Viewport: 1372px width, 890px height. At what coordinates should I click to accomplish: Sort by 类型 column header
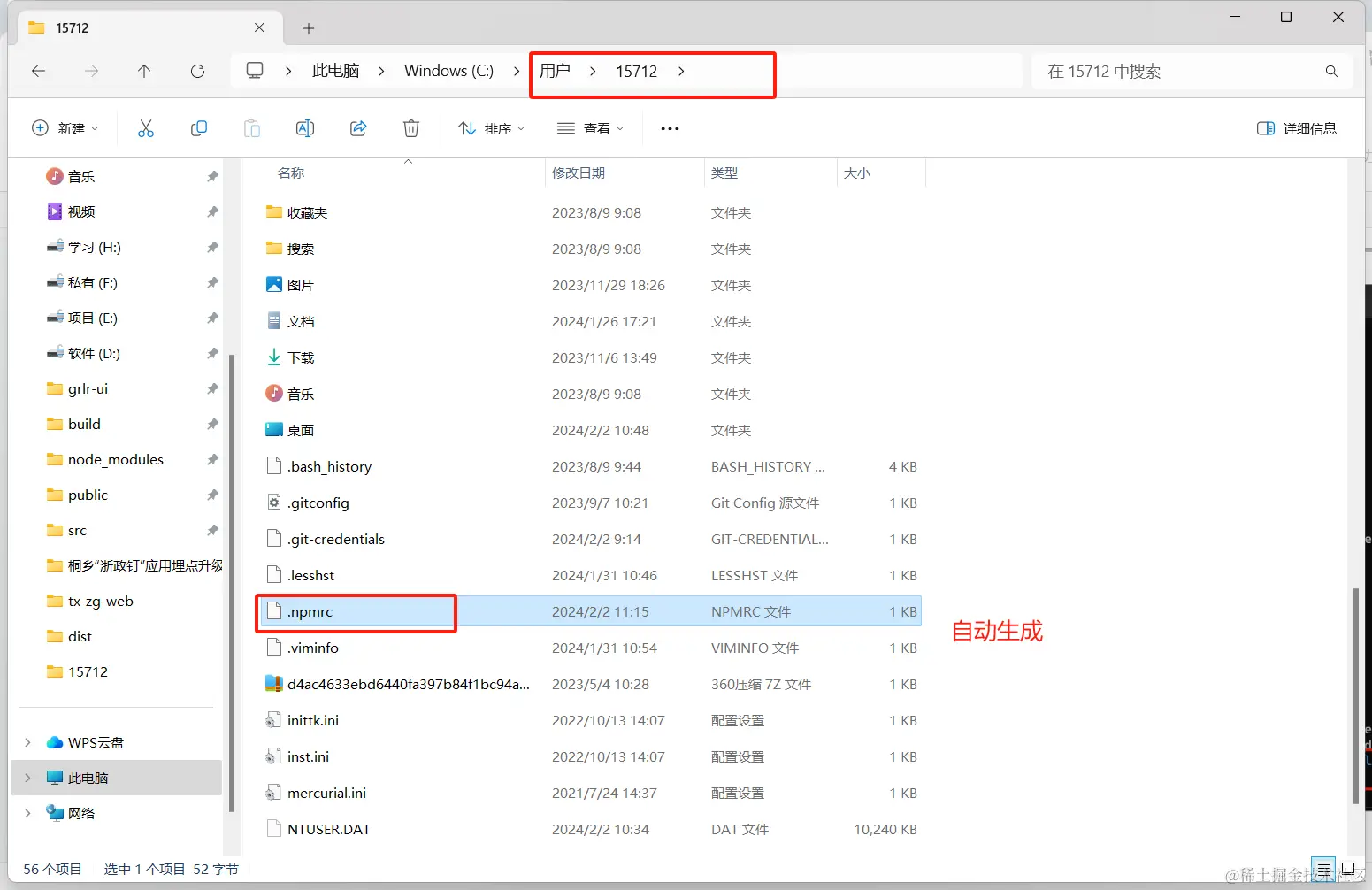coord(724,173)
